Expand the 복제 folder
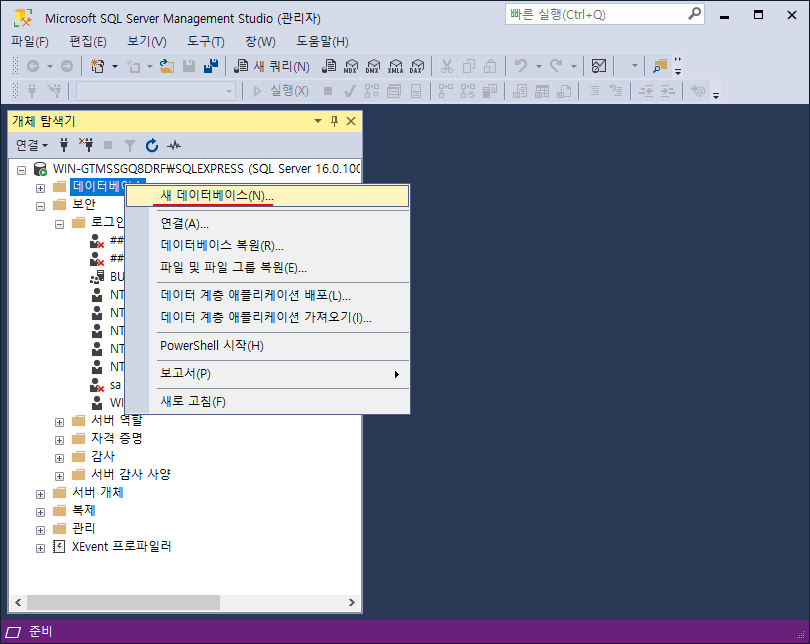810x644 pixels. (40, 512)
